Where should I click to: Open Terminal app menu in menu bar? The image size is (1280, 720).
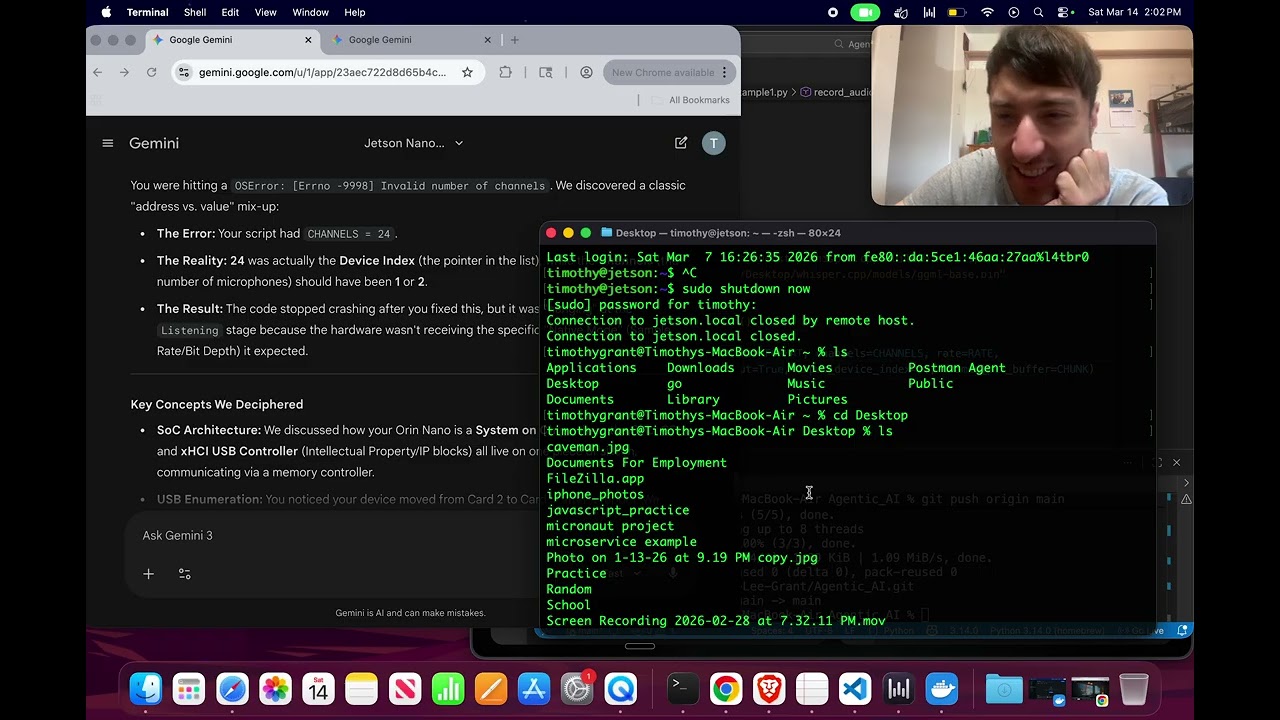click(148, 12)
